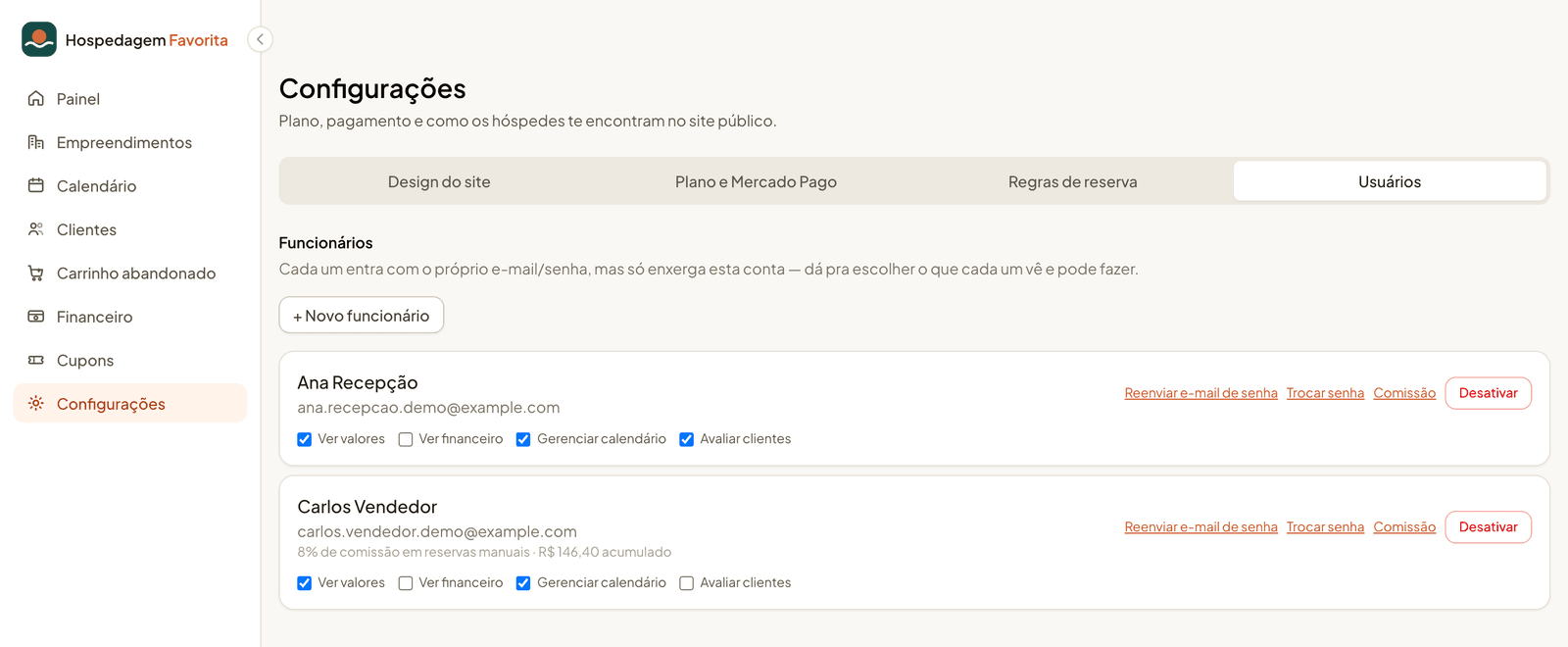This screenshot has height=647, width=1568.
Task: Click the Funcionários section heading
Action: (326, 243)
